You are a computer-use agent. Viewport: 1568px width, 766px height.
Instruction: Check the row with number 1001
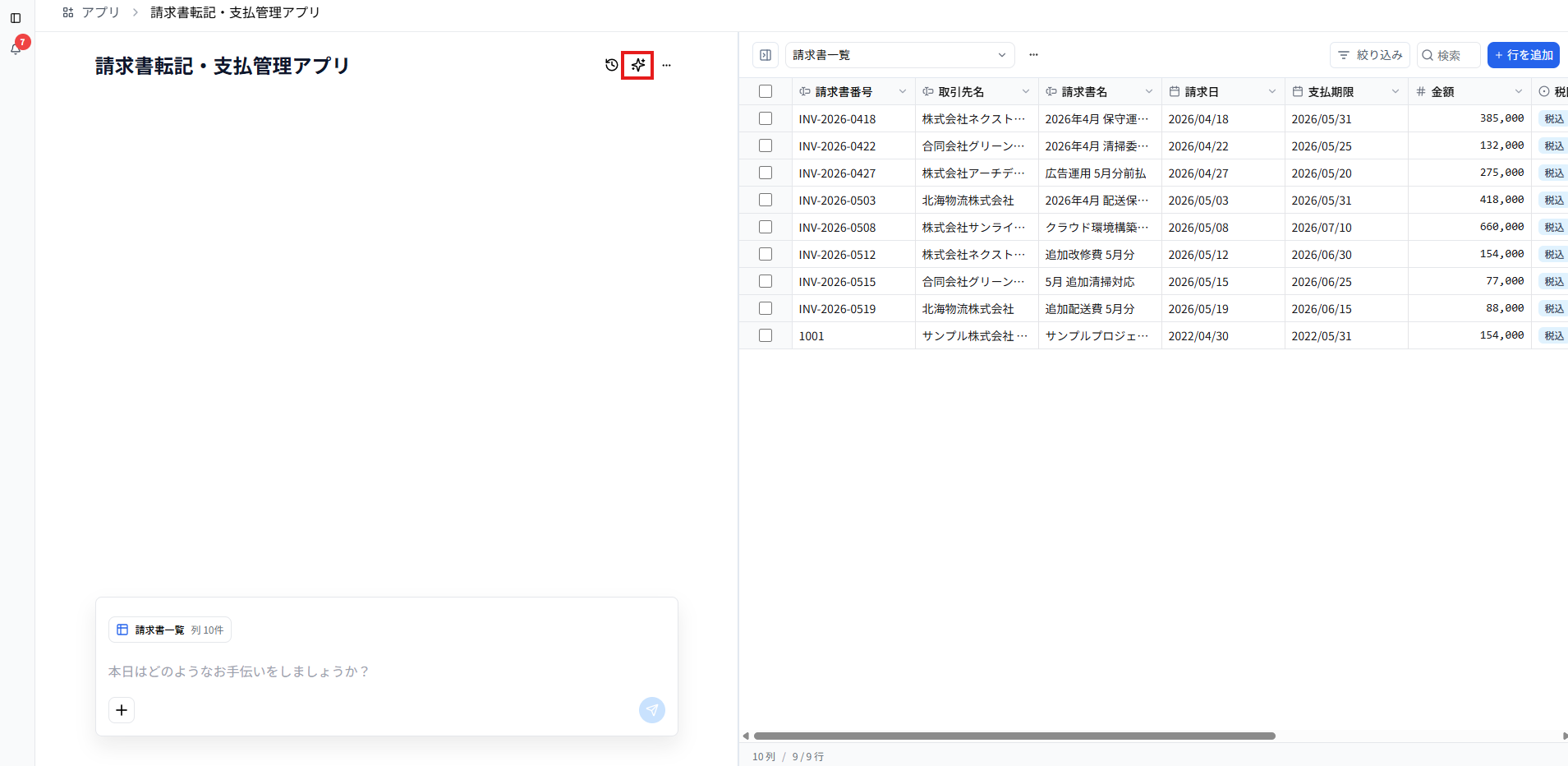click(x=766, y=335)
